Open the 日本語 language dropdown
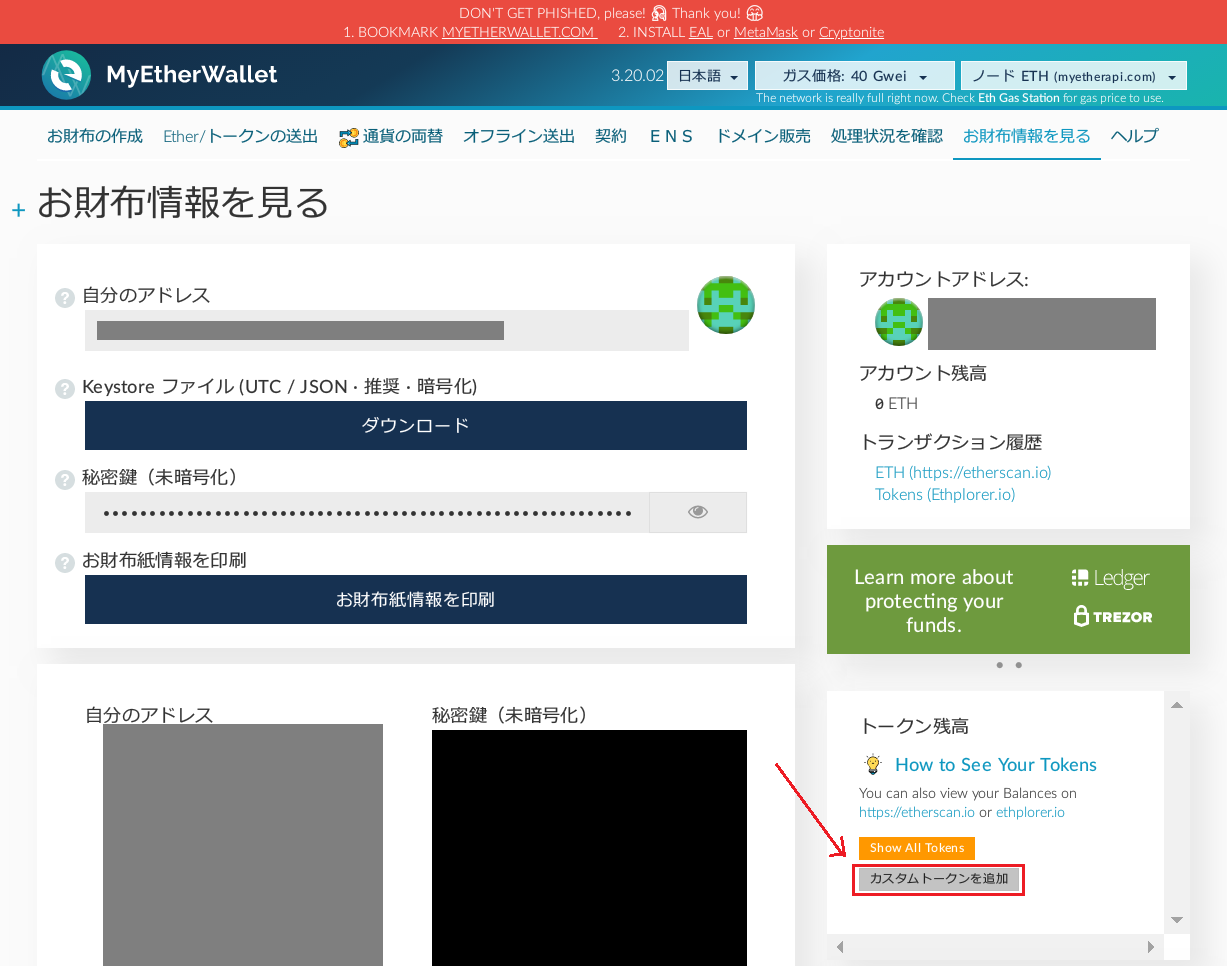 pyautogui.click(x=707, y=76)
